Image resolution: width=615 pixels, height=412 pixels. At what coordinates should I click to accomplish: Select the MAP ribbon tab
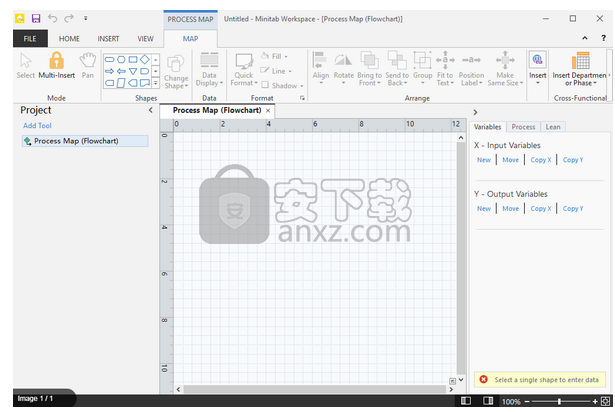tap(190, 38)
